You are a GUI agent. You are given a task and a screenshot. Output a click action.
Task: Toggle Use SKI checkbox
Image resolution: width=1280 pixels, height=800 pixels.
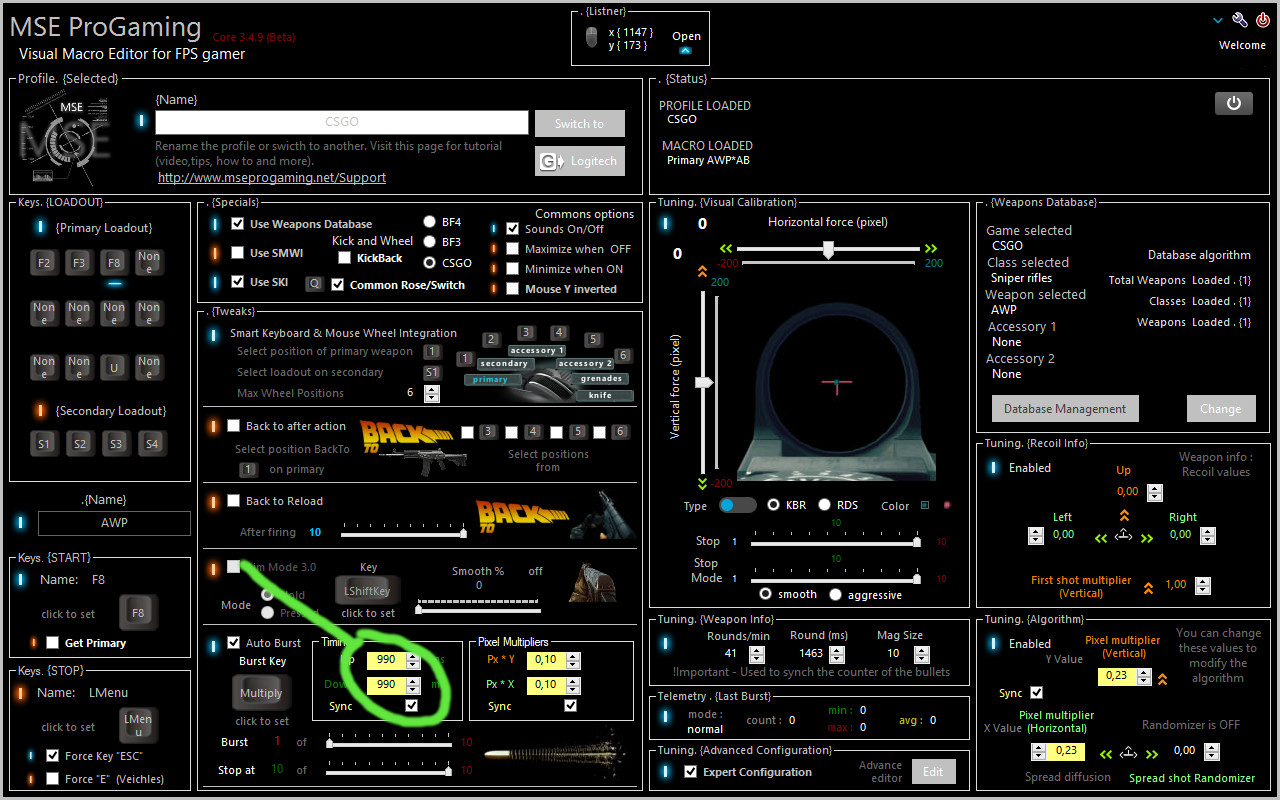point(238,282)
